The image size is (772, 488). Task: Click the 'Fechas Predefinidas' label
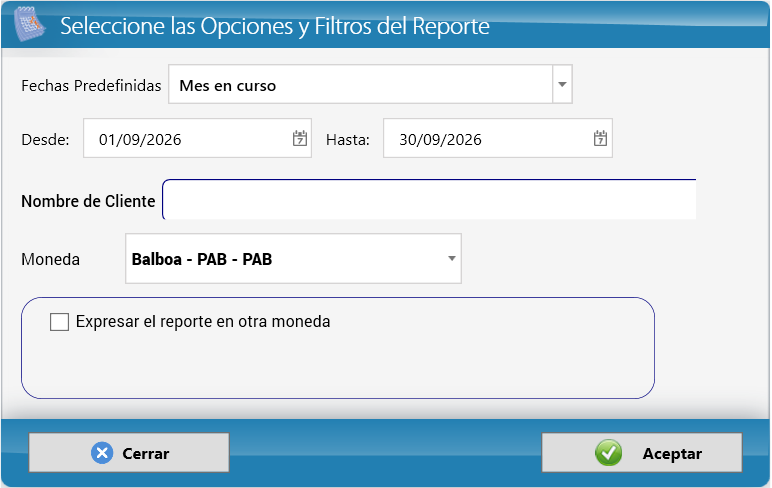click(x=91, y=86)
